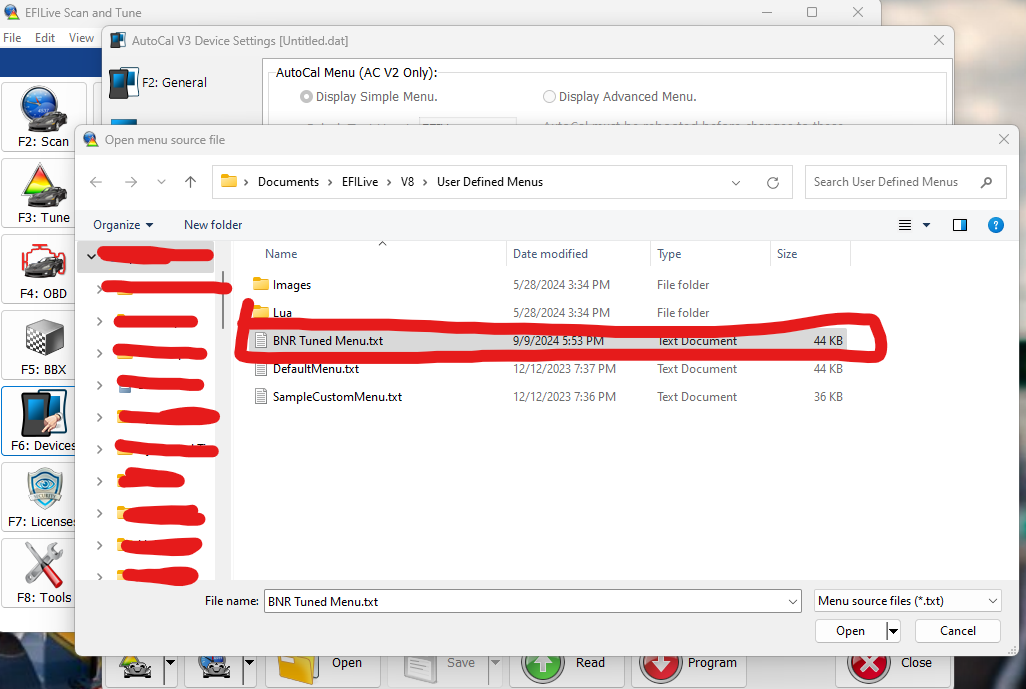This screenshot has height=689, width=1026.
Task: Click EFILive in breadcrumb path
Action: tap(360, 182)
